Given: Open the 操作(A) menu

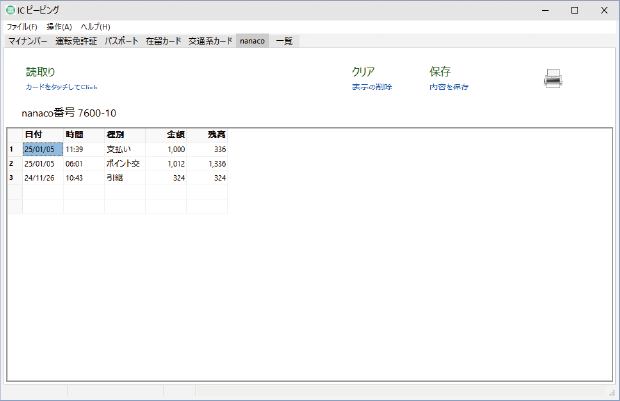Looking at the screenshot, I should pos(59,26).
